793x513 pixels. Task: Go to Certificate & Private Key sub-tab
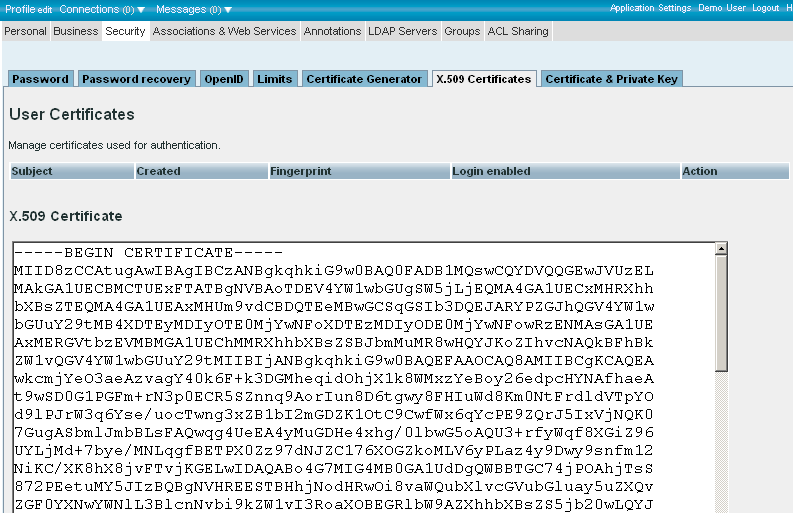(611, 79)
